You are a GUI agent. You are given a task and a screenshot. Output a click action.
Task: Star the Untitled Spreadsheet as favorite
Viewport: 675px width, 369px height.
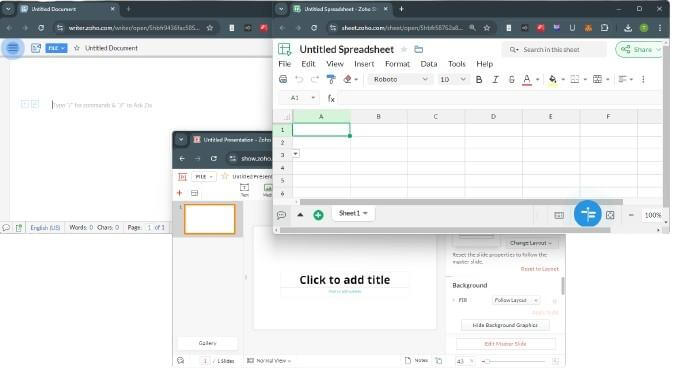[404, 50]
